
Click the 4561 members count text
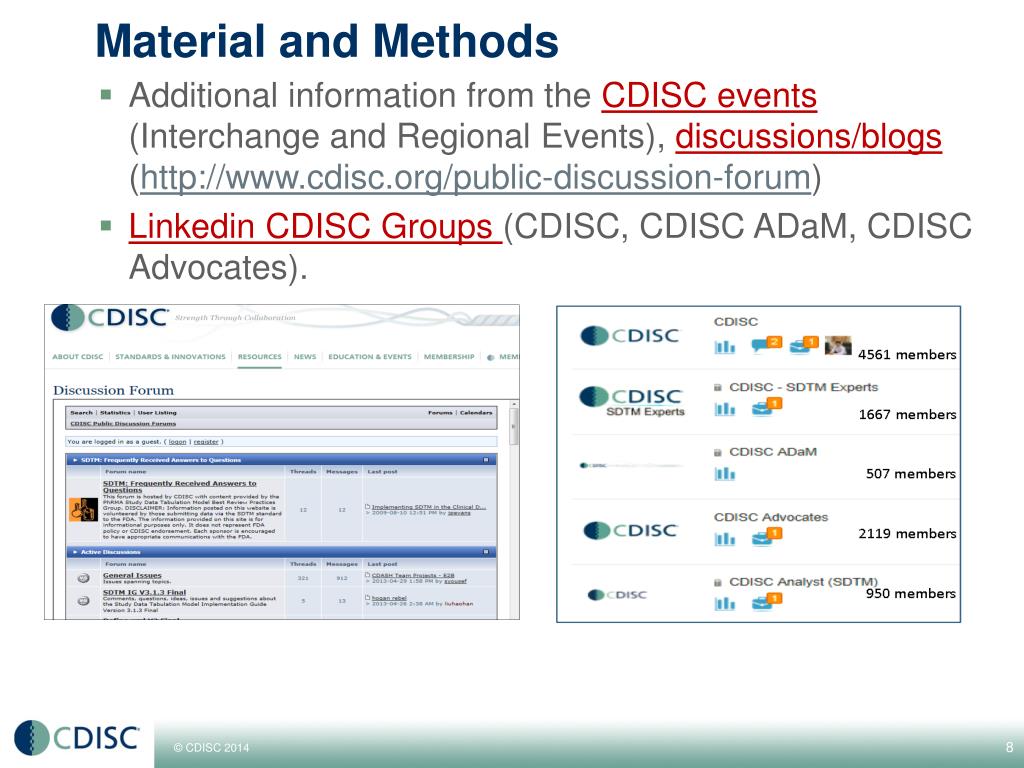(907, 355)
